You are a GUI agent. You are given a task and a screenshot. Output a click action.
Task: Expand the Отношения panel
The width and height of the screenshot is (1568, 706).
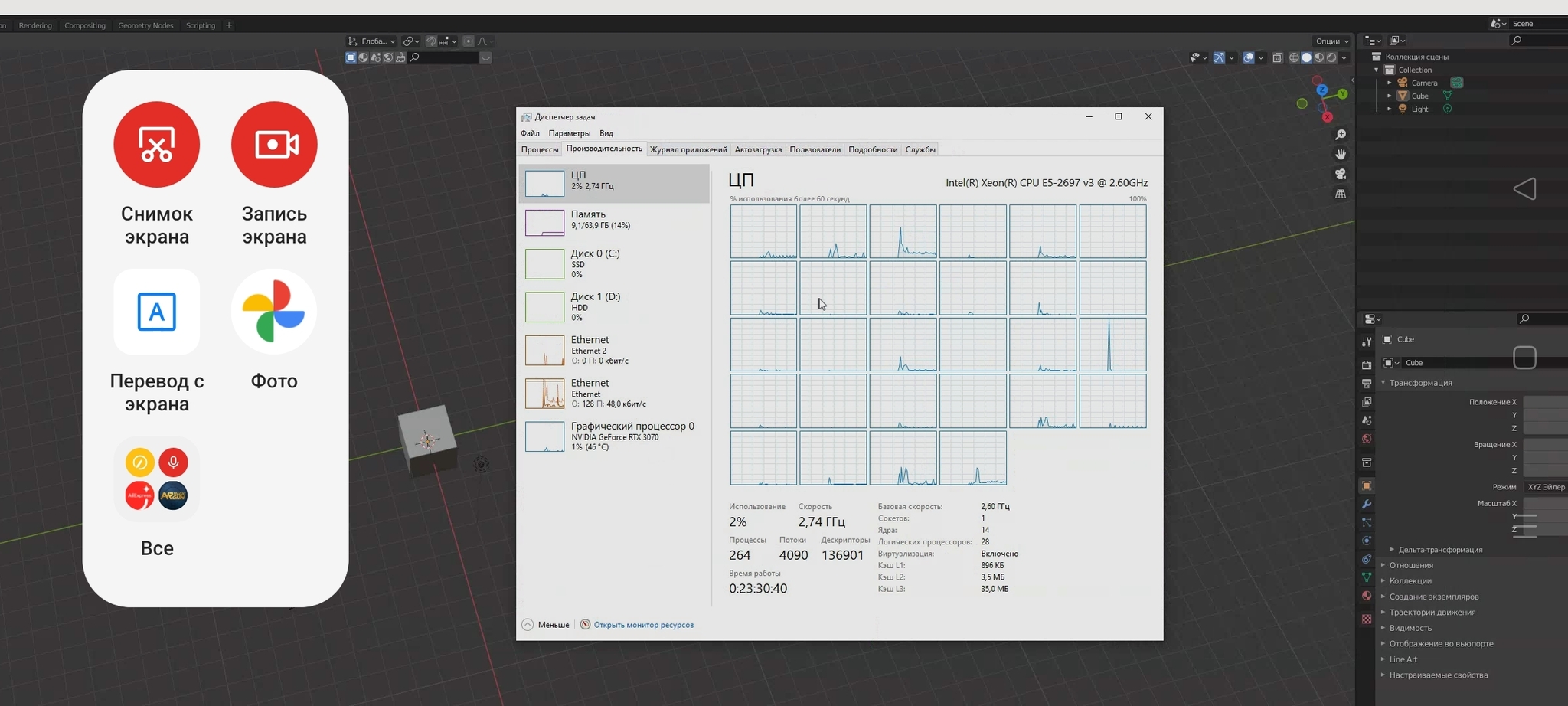(x=1410, y=565)
